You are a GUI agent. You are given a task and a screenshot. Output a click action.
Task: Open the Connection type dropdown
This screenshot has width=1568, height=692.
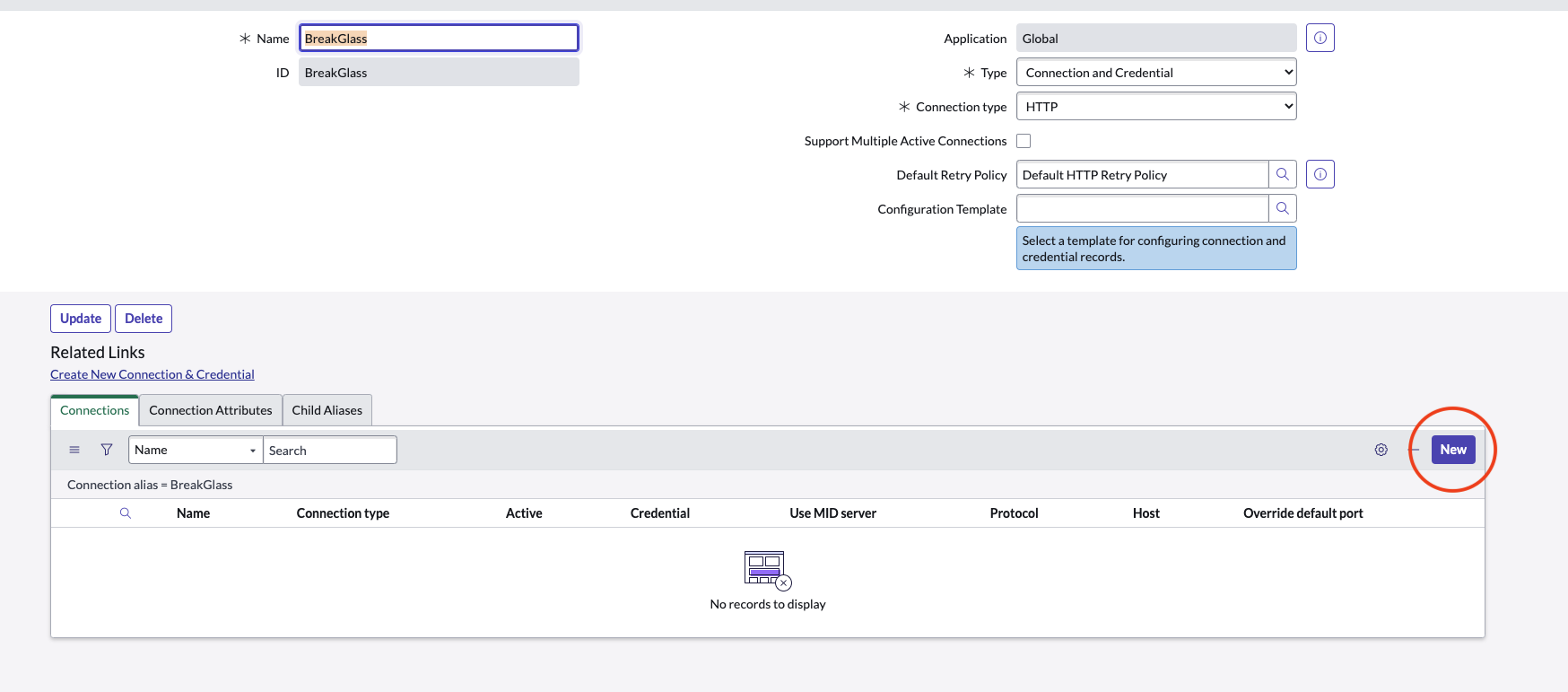coord(1155,107)
